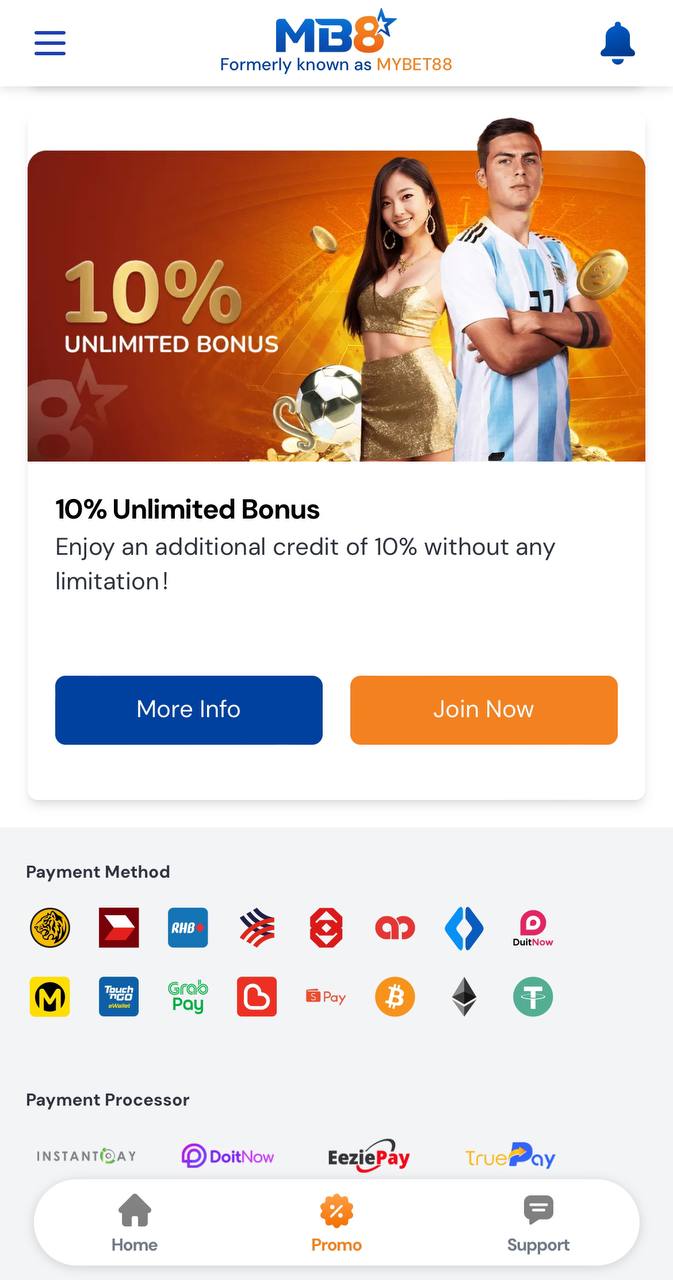
Task: Switch to the Promo tab
Action: coord(336,1224)
